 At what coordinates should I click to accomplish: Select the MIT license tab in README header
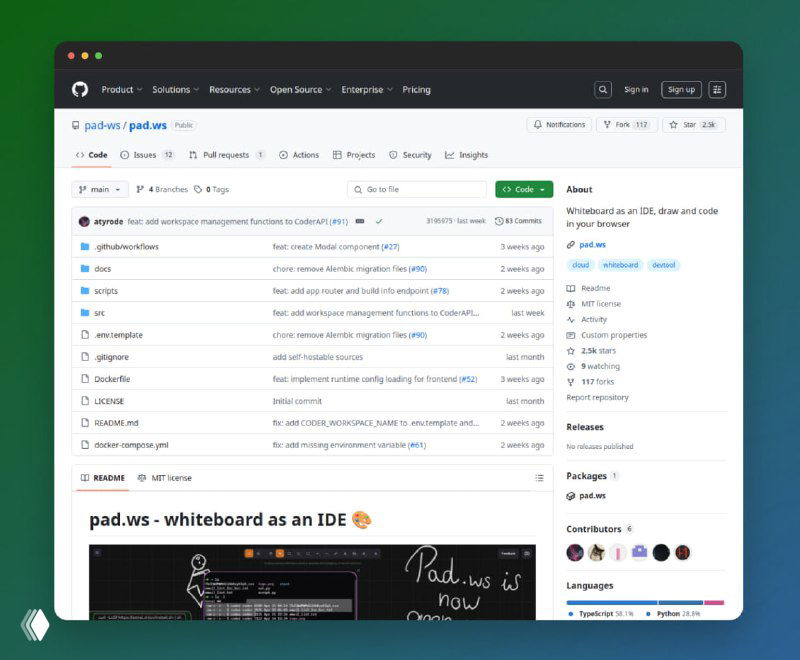[x=167, y=477]
